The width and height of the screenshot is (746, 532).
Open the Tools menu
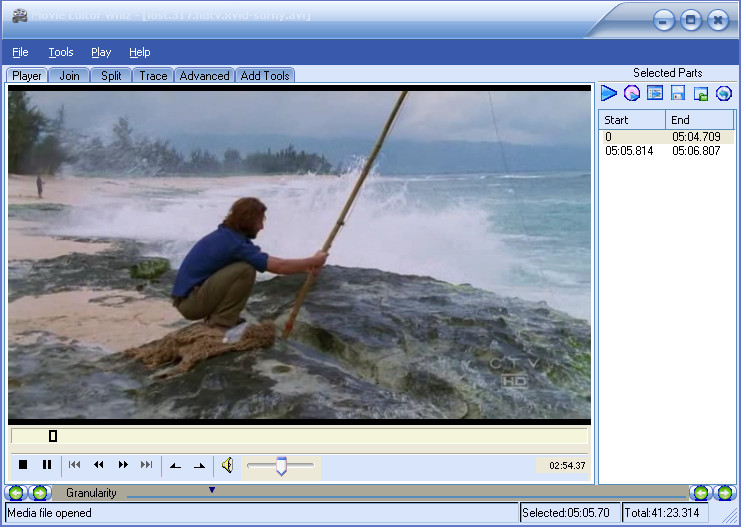pos(61,52)
